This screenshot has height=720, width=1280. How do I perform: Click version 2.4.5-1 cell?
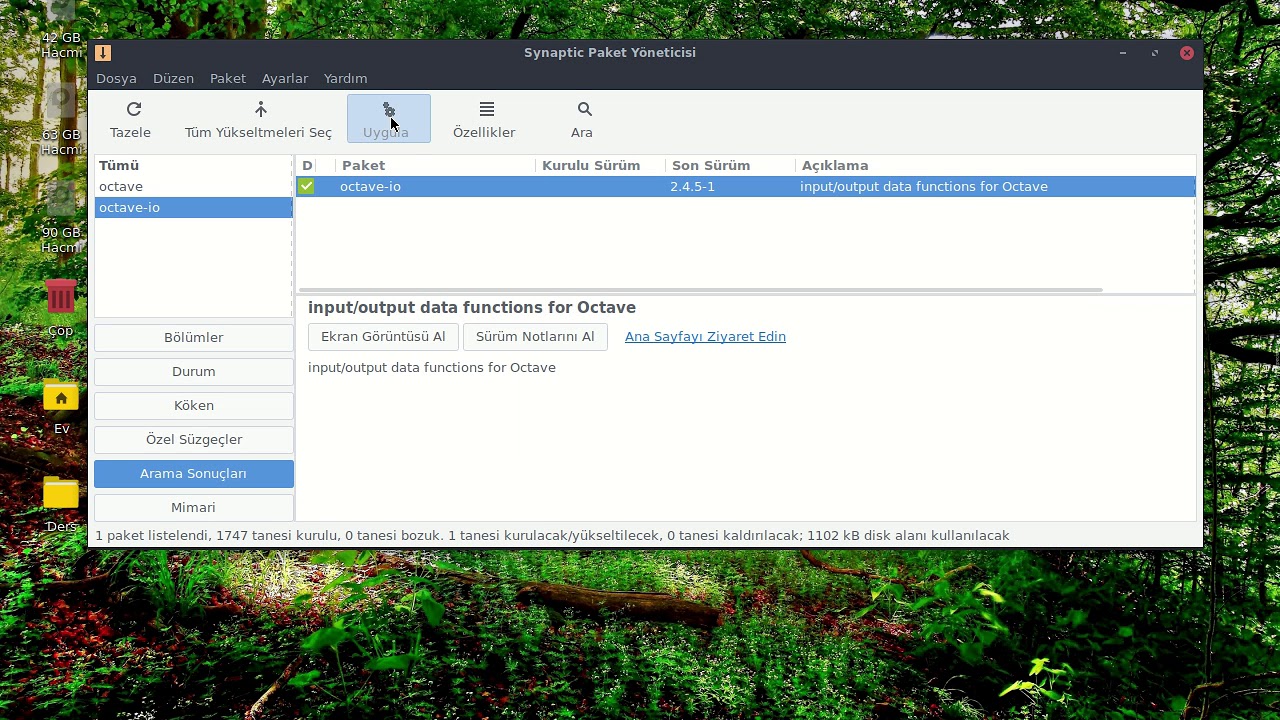point(692,186)
